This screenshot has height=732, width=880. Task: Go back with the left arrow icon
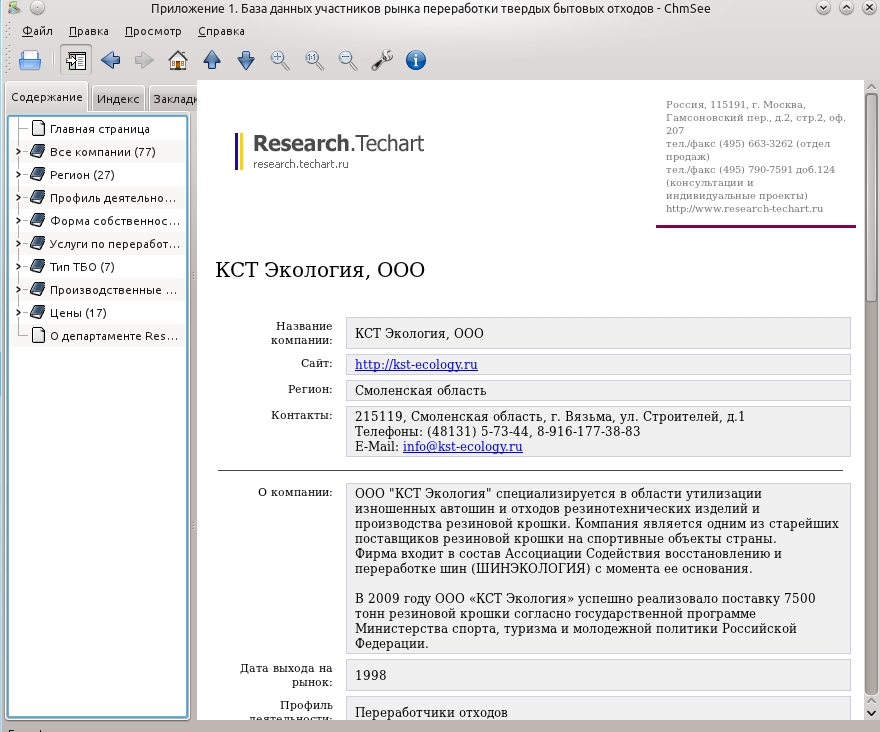[111, 60]
